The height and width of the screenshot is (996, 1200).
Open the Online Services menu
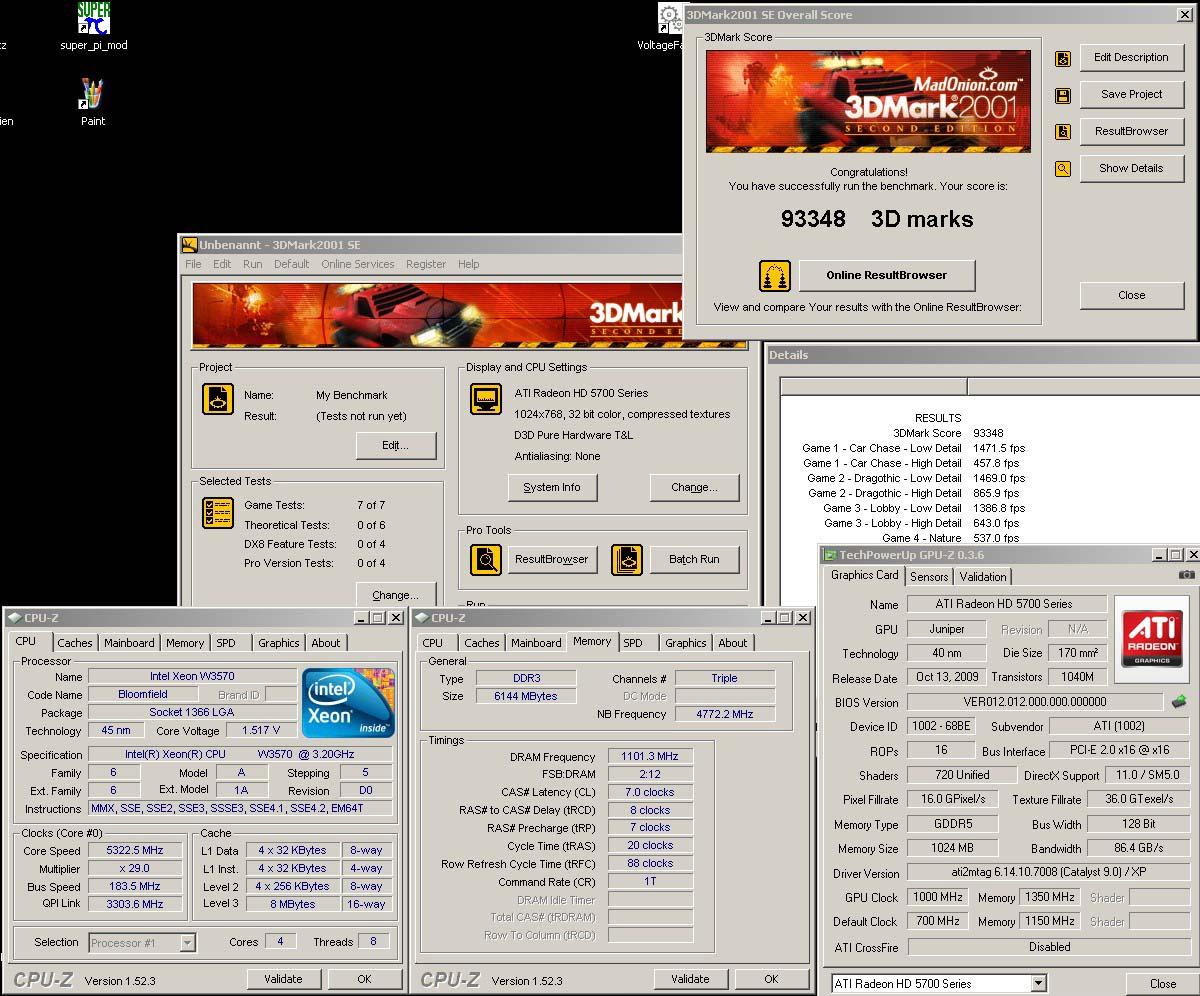[358, 264]
